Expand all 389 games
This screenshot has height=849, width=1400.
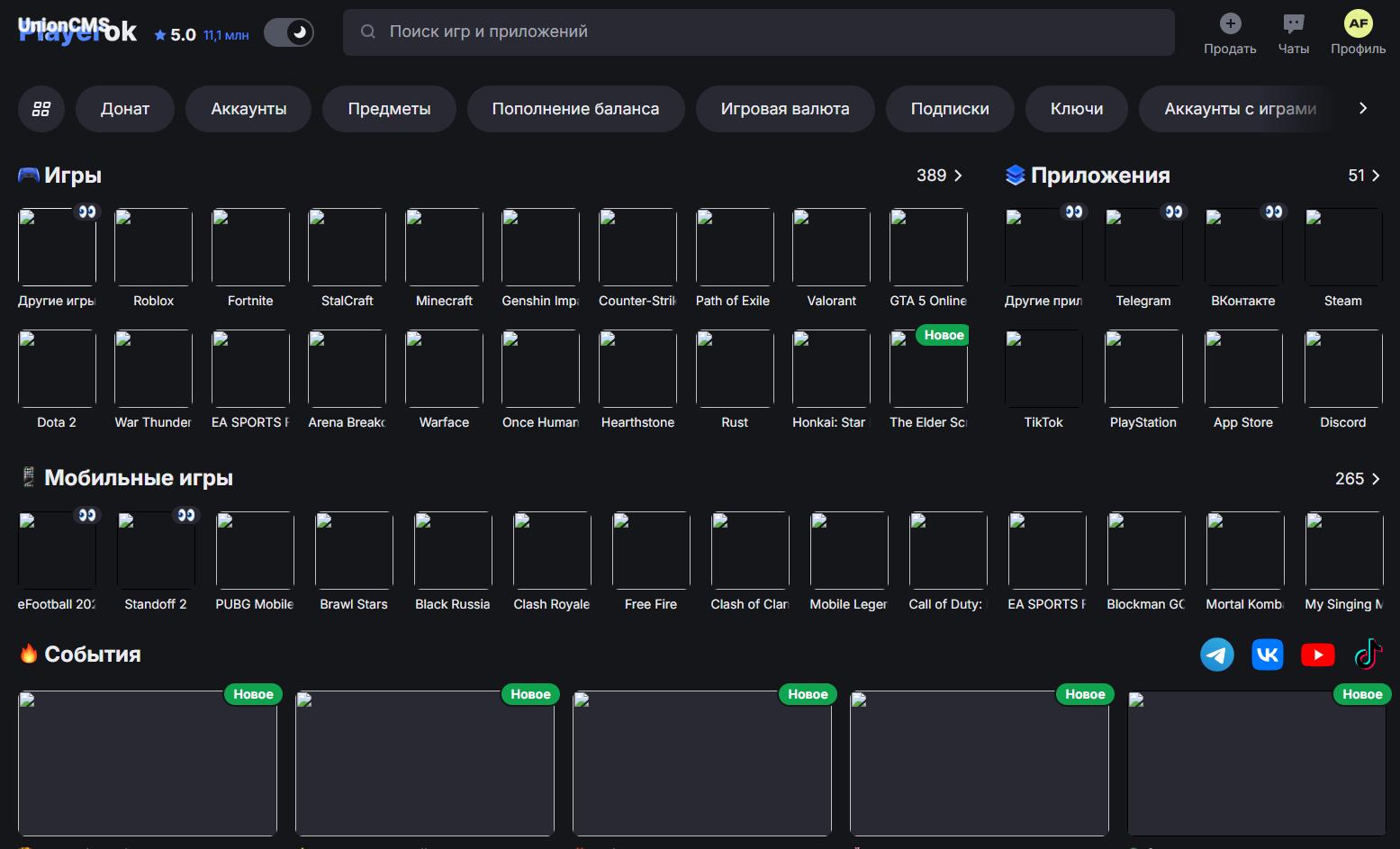pos(940,176)
